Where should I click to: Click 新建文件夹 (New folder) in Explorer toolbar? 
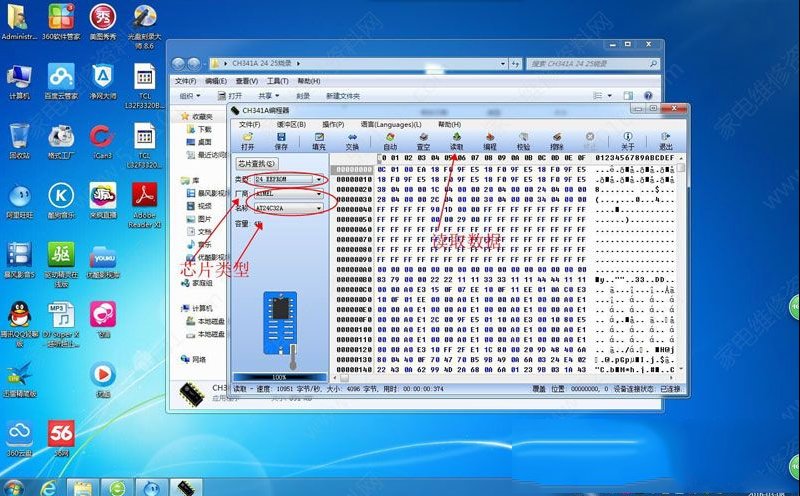(343, 96)
